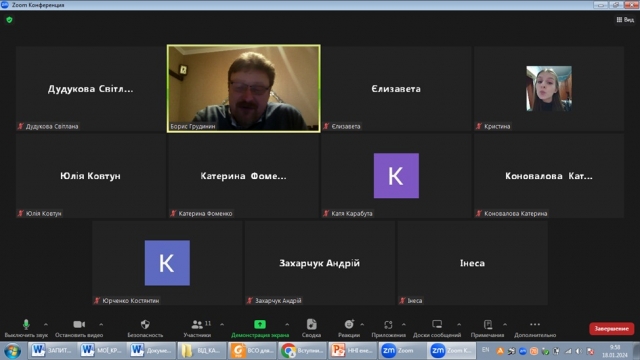Select Кристина's video thumbnail

[549, 89]
